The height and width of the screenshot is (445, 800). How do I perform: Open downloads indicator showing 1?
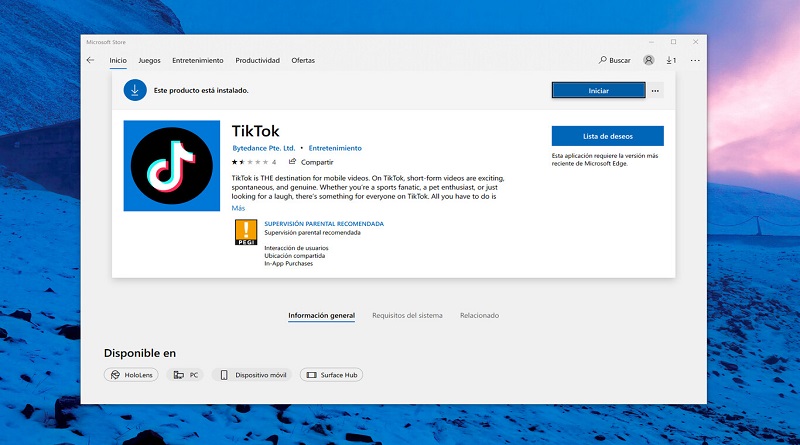pyautogui.click(x=671, y=60)
